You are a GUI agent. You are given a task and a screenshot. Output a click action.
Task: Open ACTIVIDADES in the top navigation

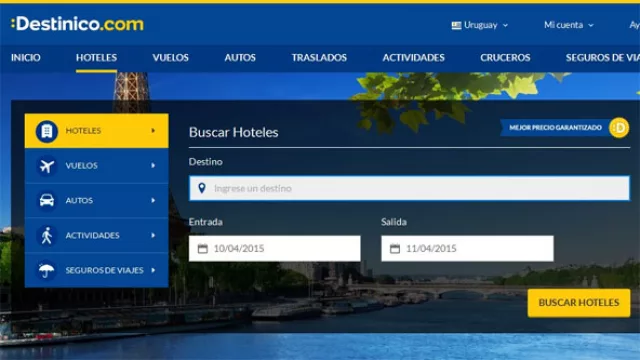(x=413, y=58)
